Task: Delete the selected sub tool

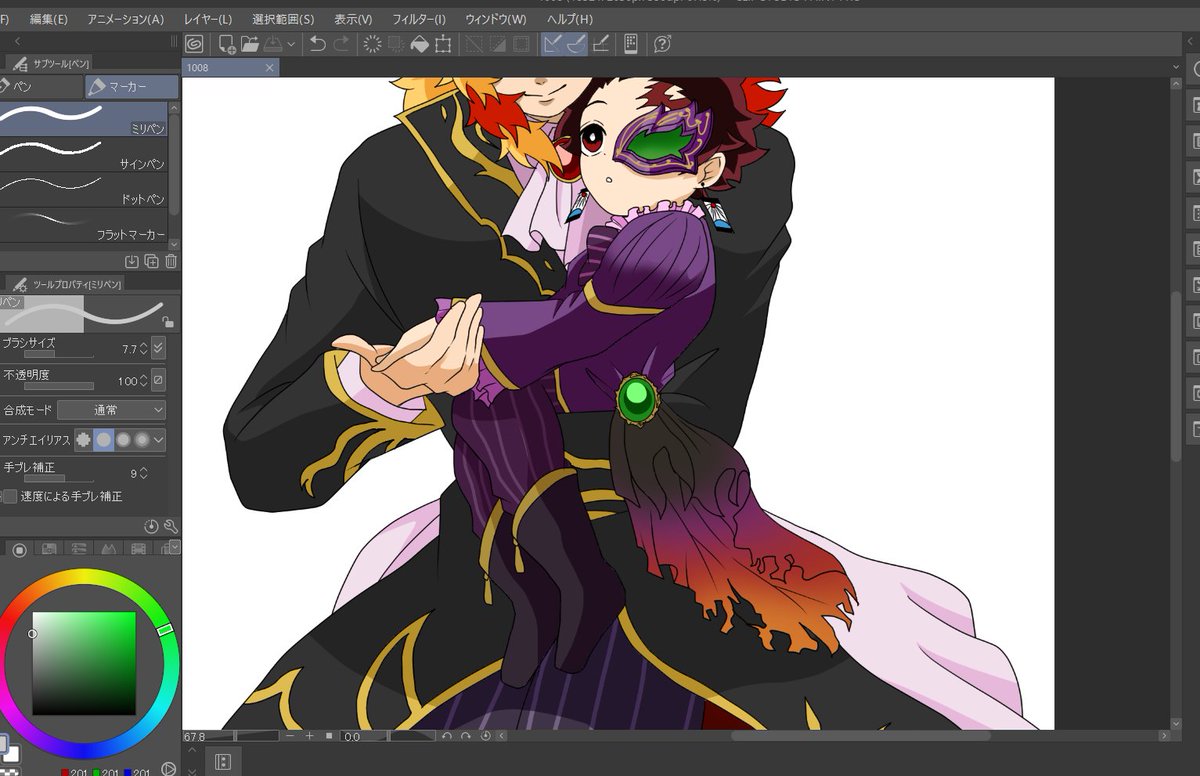Action: (170, 261)
